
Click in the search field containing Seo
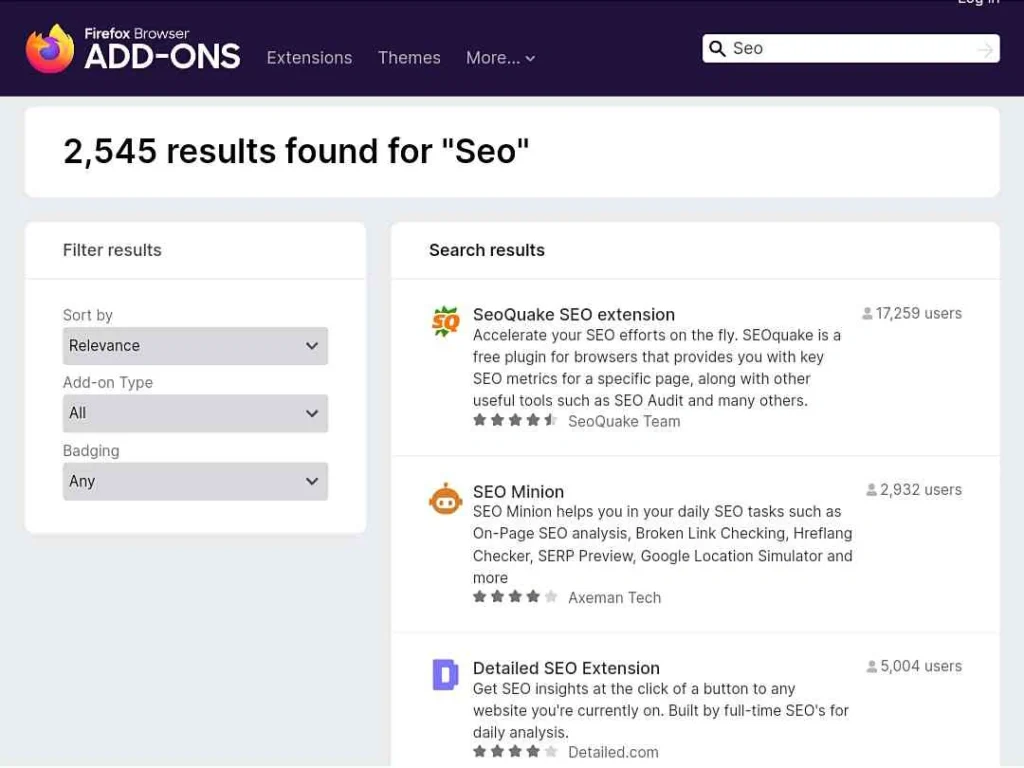[851, 49]
